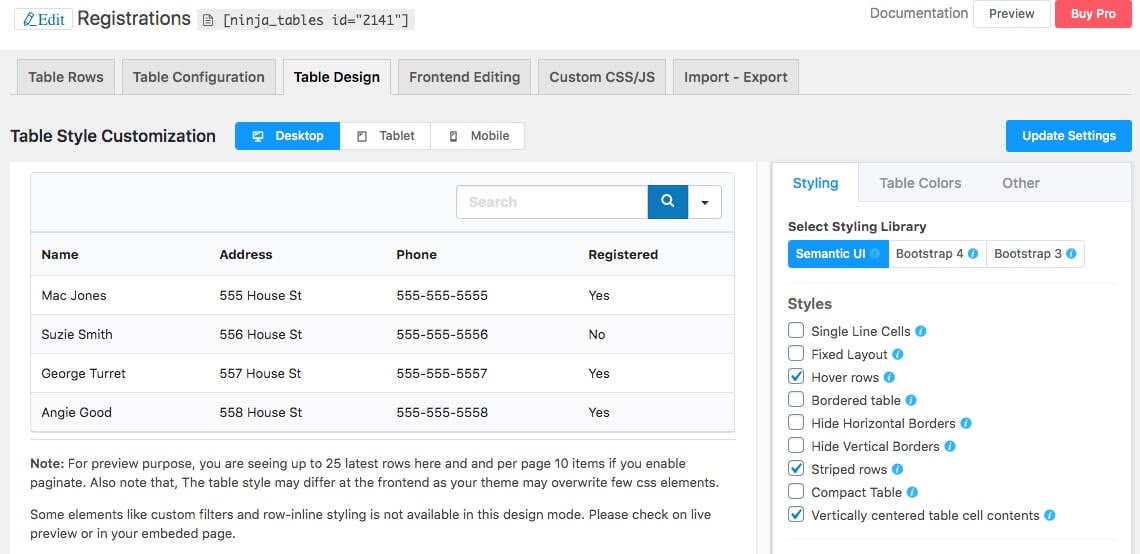Screen dimensions: 1140x554
Task: Go to Custom CSS/JS tab
Action: pyautogui.click(x=602, y=77)
